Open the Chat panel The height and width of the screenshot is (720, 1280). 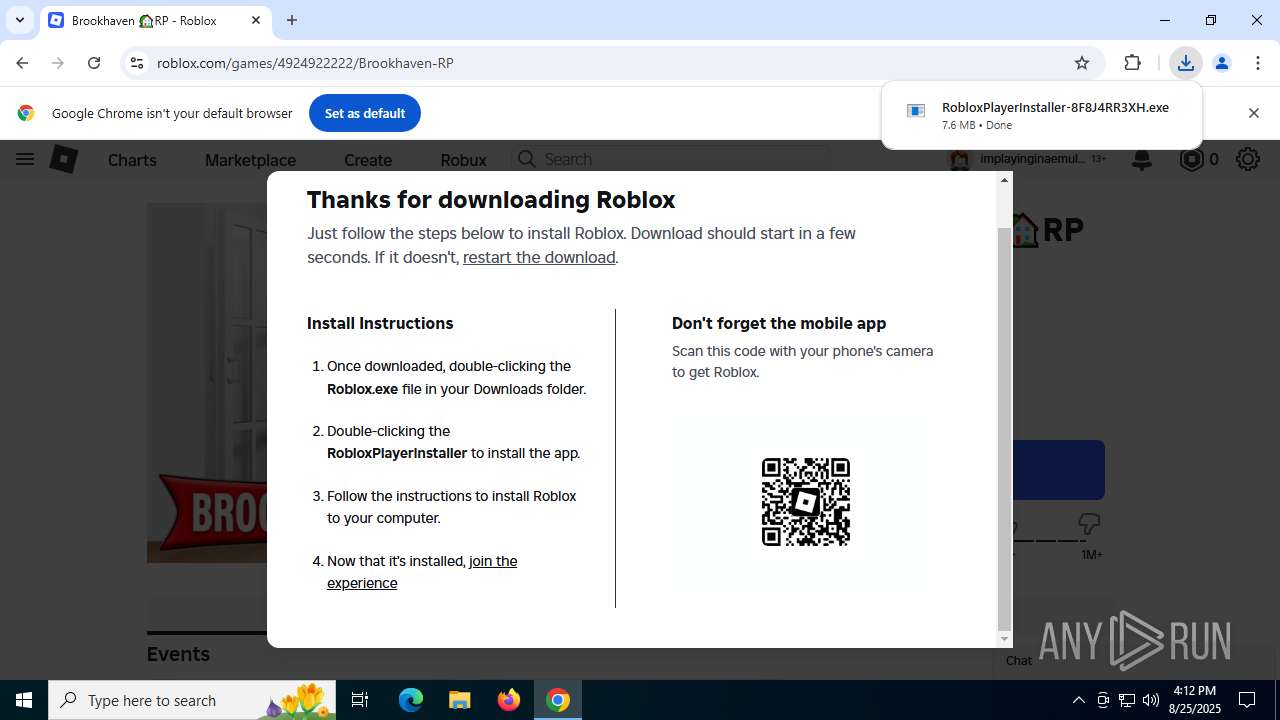(1019, 660)
